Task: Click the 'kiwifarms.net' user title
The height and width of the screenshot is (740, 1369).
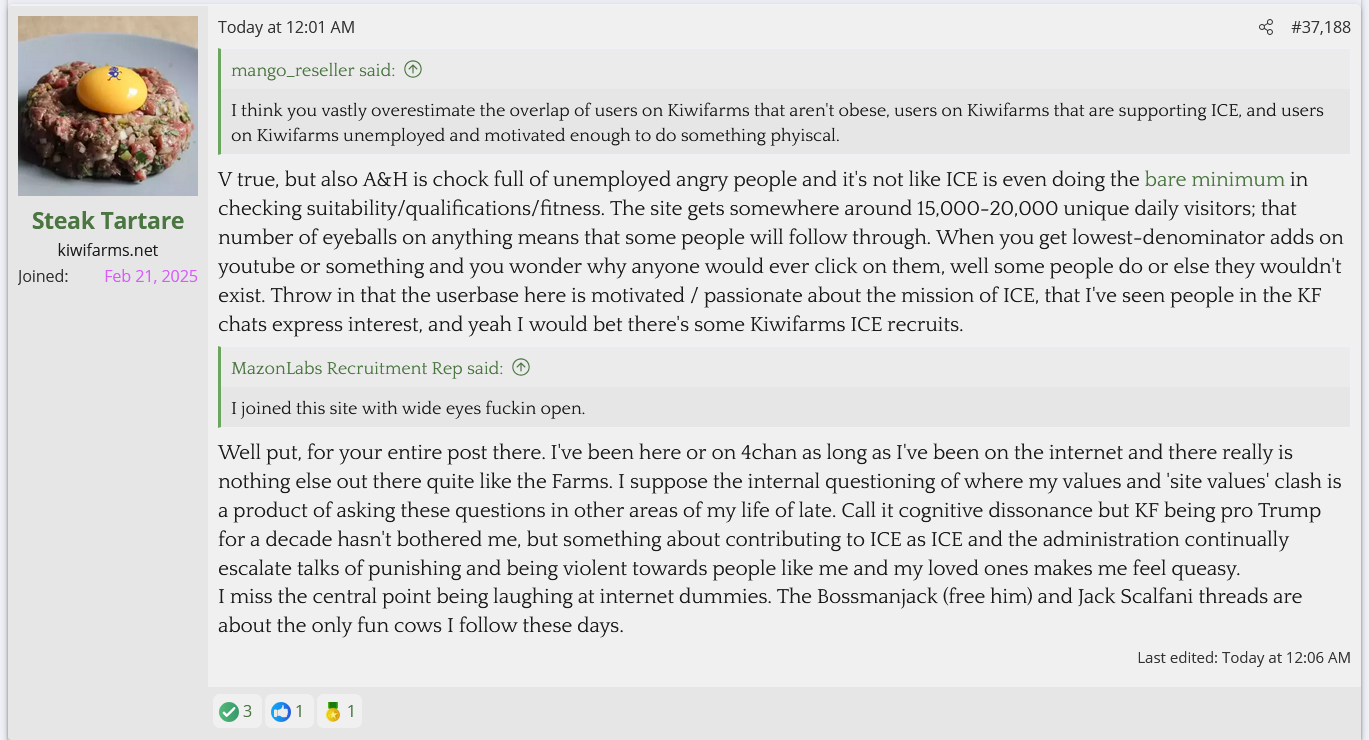Action: (108, 250)
